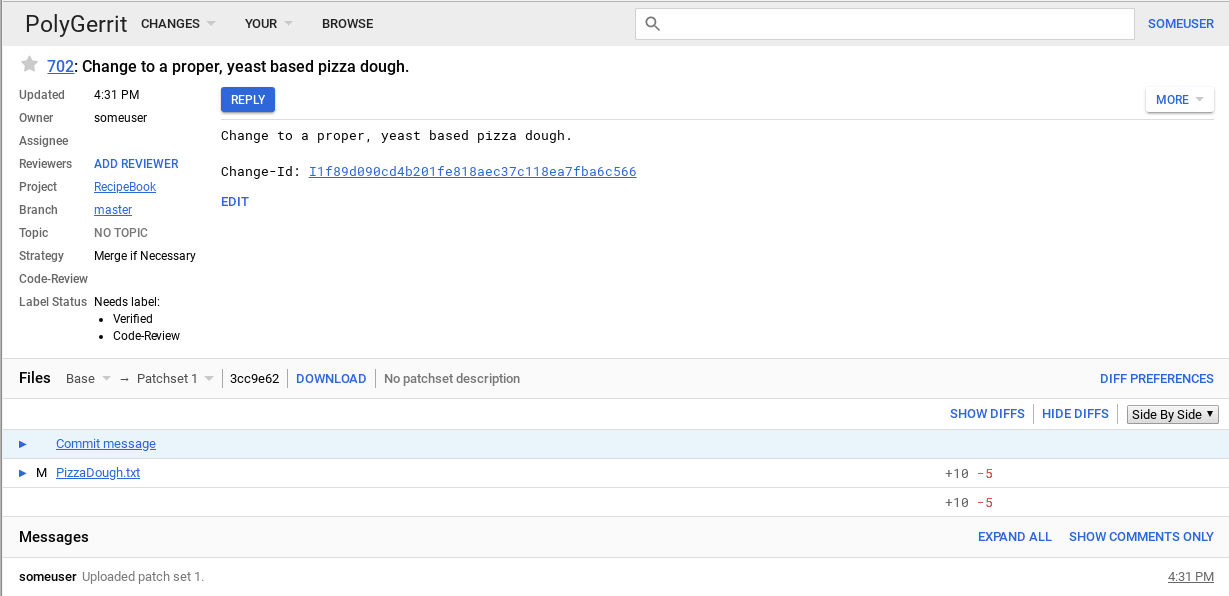This screenshot has height=596, width=1229.
Task: Click ADD REVIEWER
Action: 136,163
